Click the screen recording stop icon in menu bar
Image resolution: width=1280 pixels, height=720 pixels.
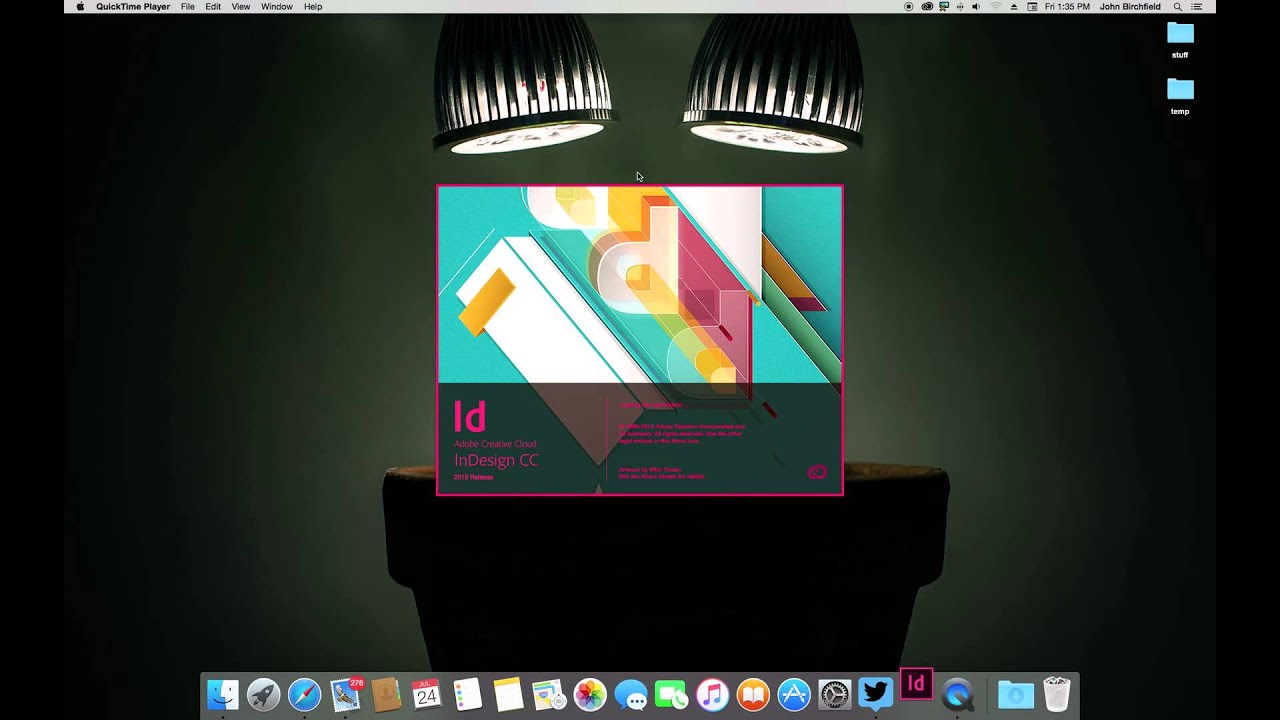click(908, 6)
